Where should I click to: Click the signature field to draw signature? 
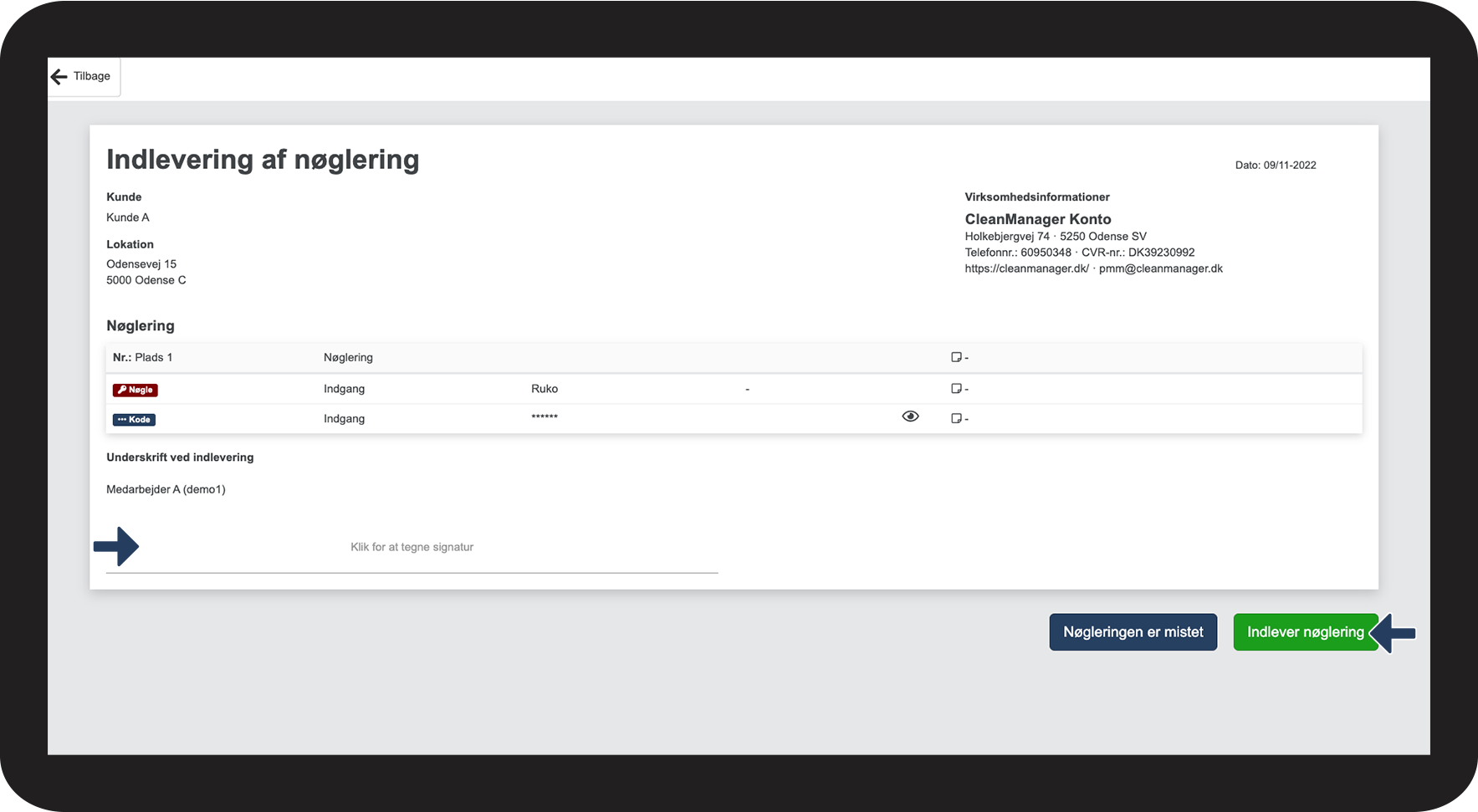point(412,548)
